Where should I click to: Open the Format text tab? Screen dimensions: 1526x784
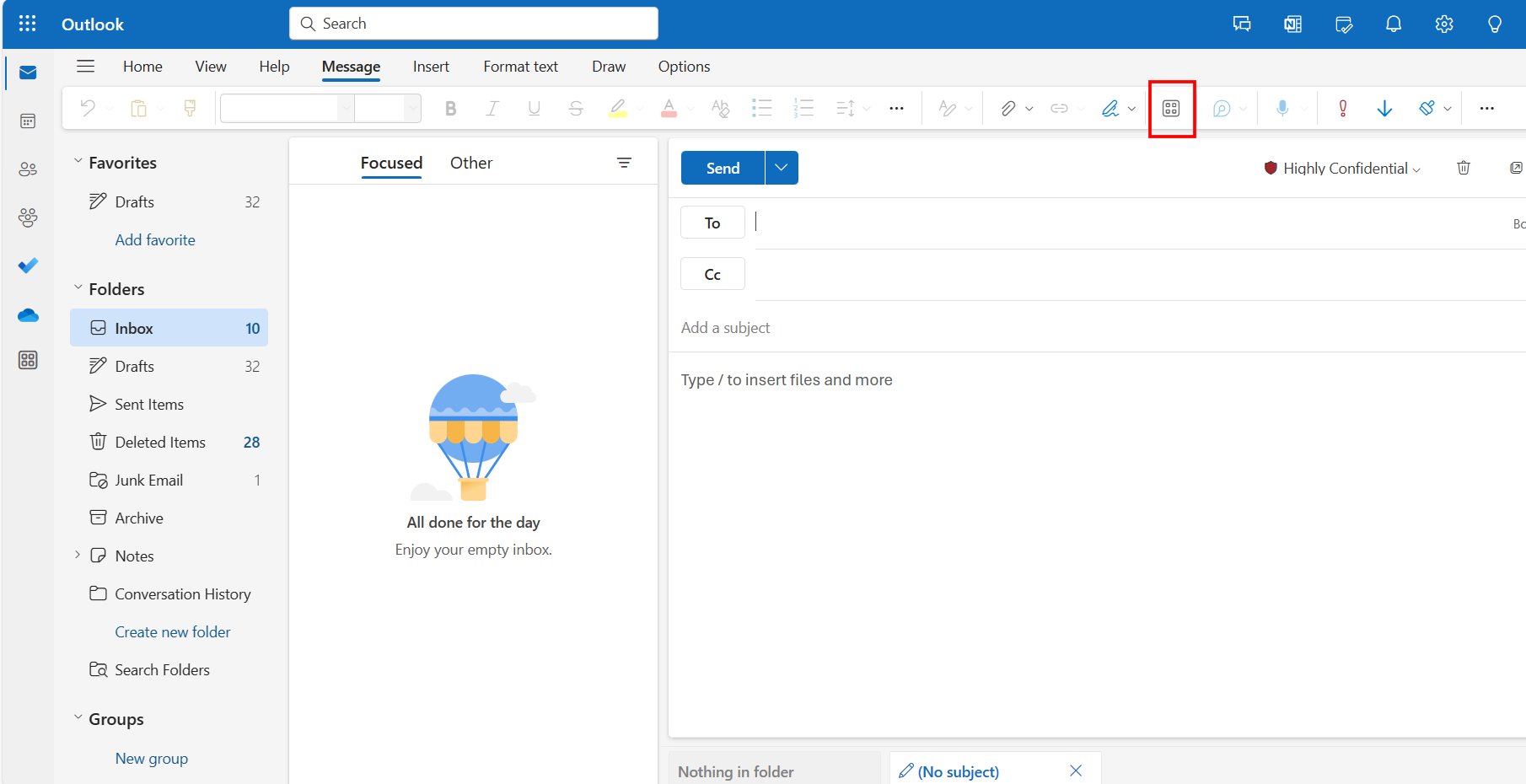pyautogui.click(x=520, y=67)
